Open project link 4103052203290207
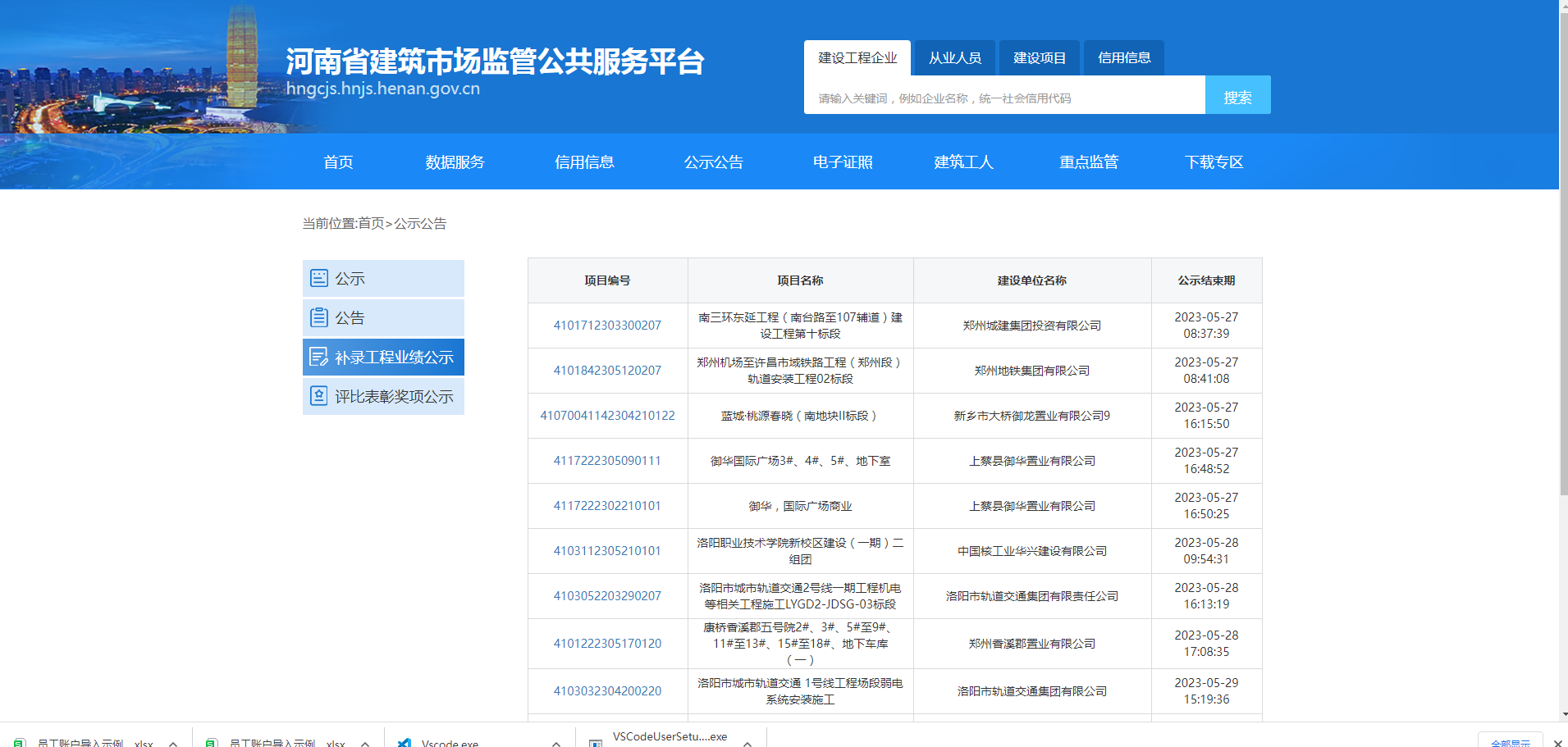The height and width of the screenshot is (747, 1568). [x=607, y=596]
